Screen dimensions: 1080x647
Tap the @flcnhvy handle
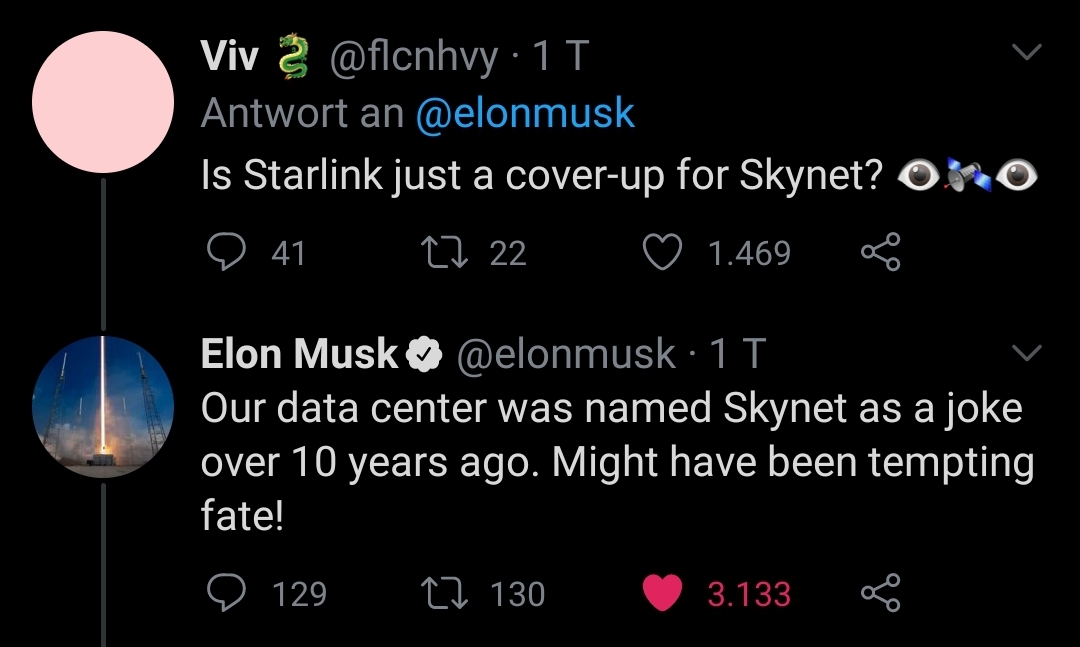413,58
